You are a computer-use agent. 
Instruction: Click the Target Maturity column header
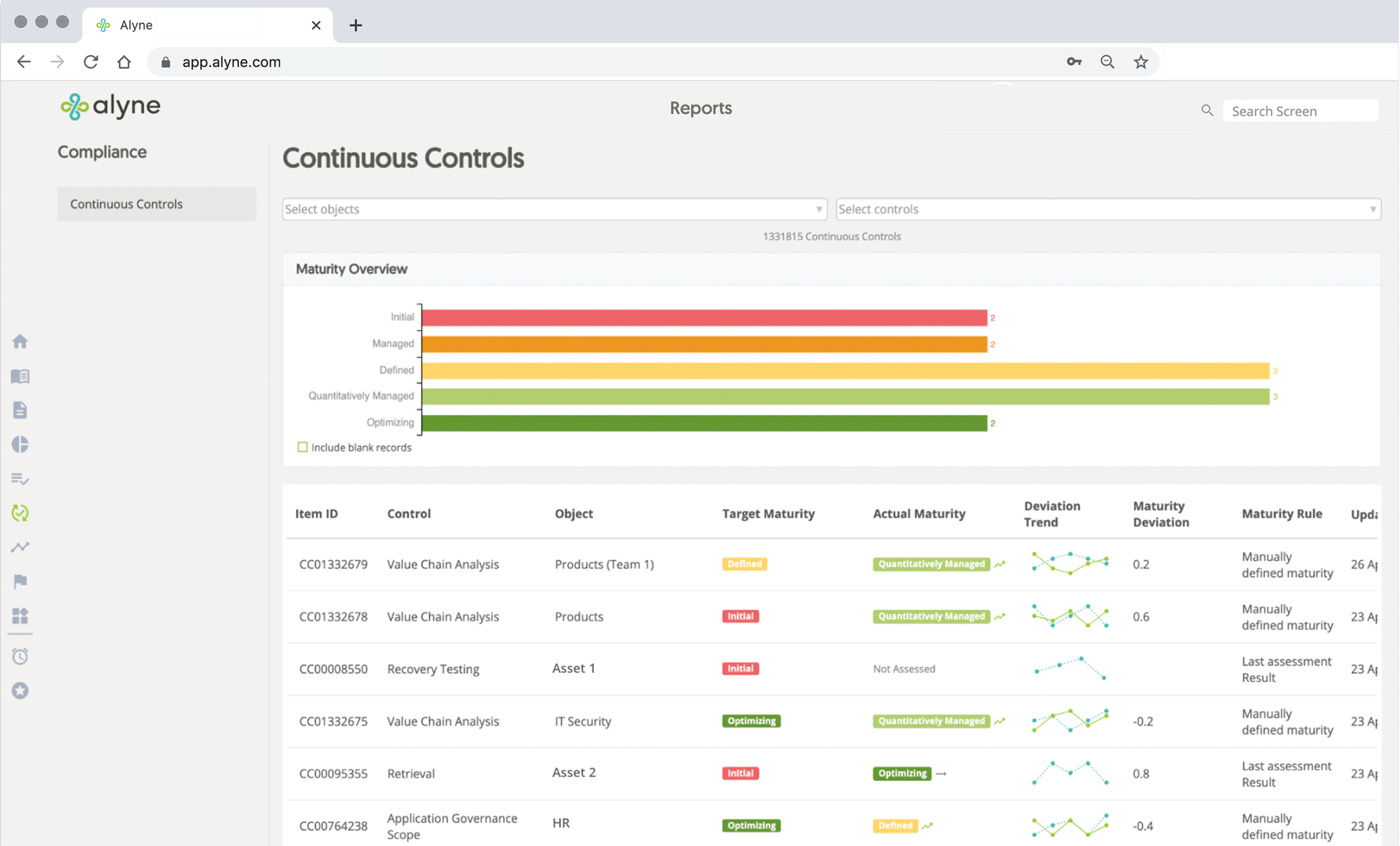click(x=768, y=514)
